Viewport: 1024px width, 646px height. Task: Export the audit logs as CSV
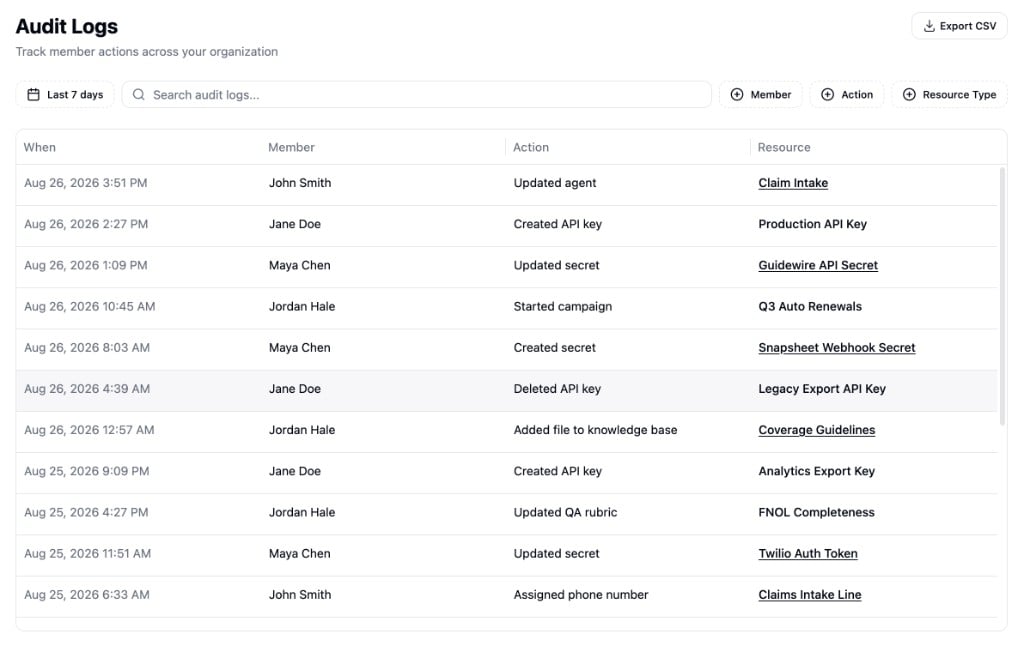[x=959, y=26]
